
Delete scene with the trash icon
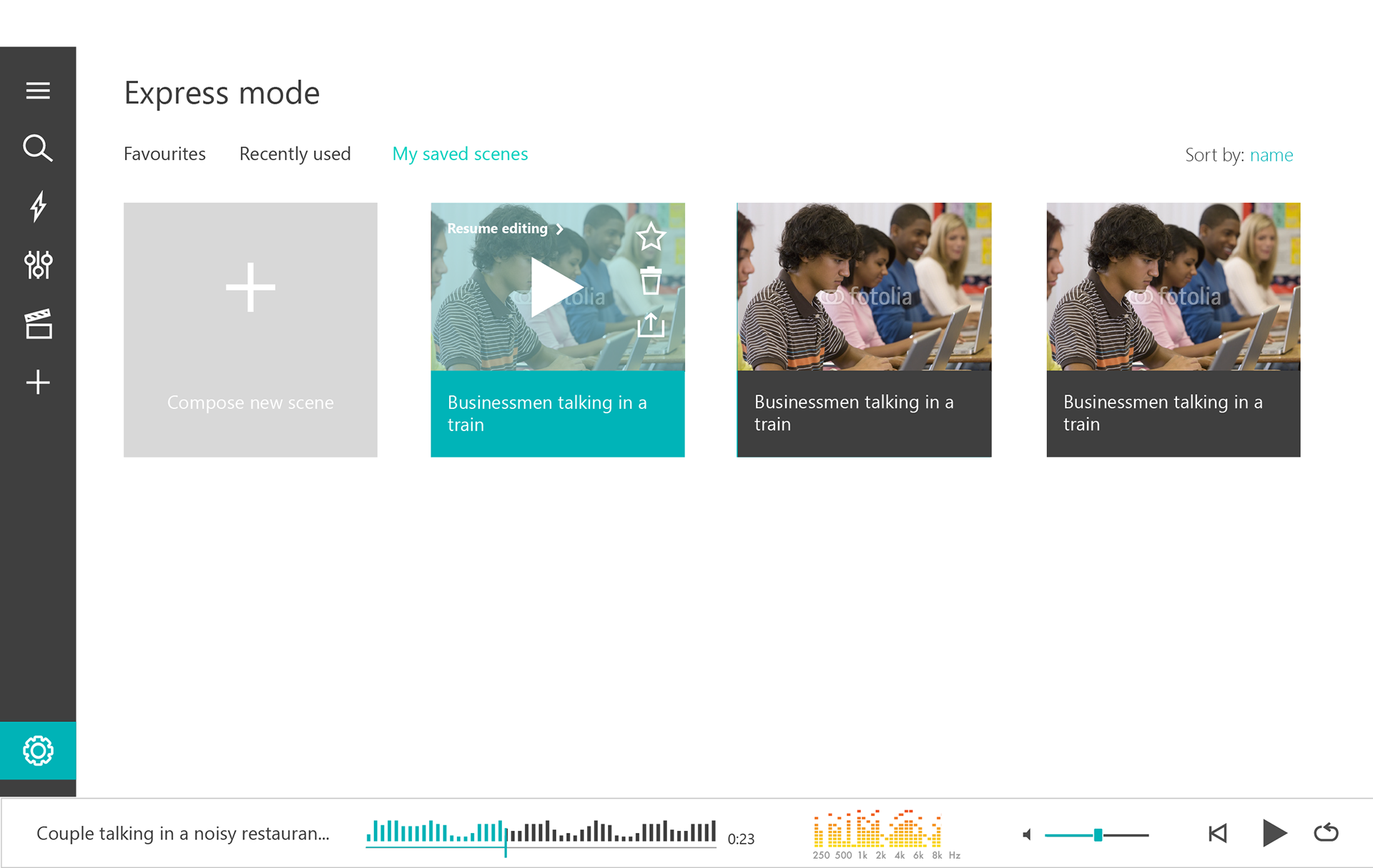651,281
